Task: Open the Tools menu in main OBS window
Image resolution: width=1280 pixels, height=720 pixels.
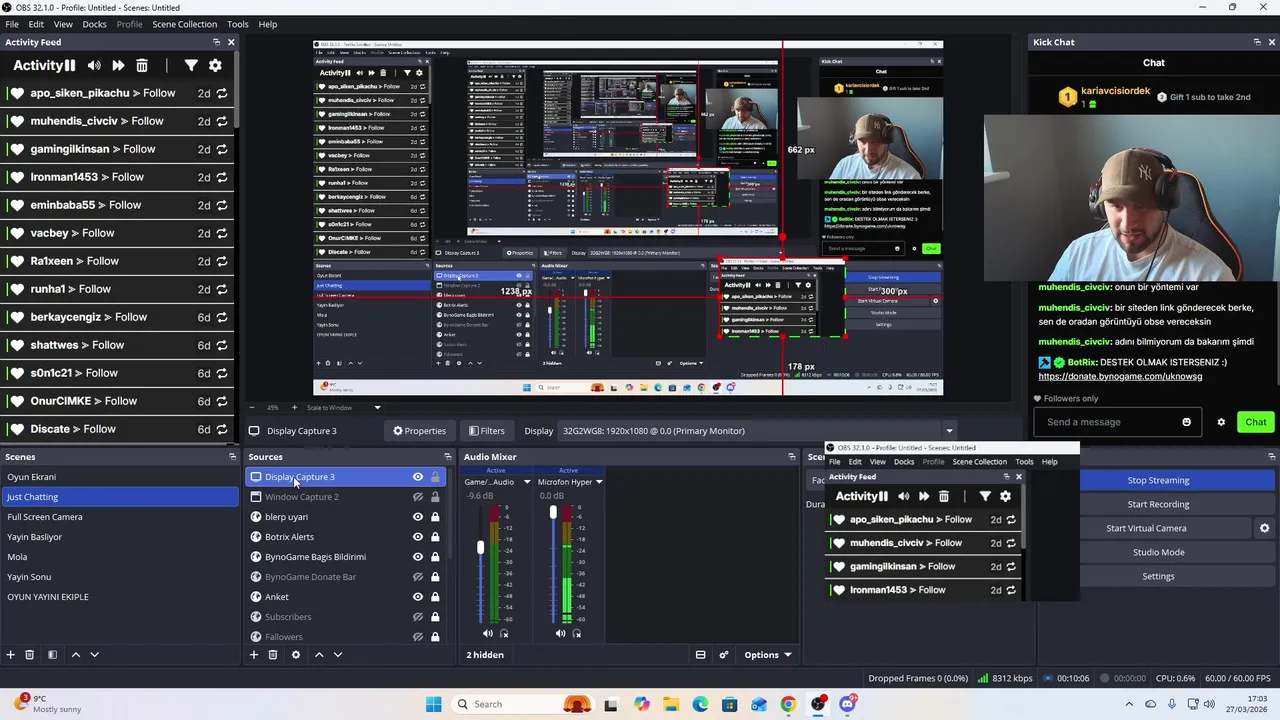Action: coord(238,24)
